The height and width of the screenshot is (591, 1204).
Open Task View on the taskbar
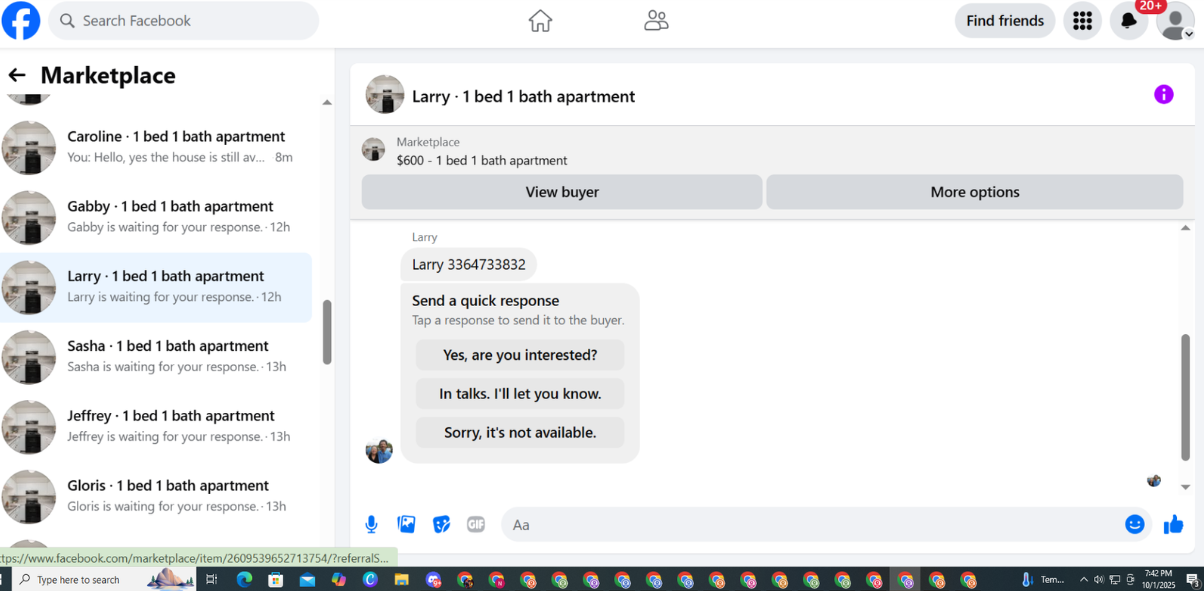click(211, 580)
